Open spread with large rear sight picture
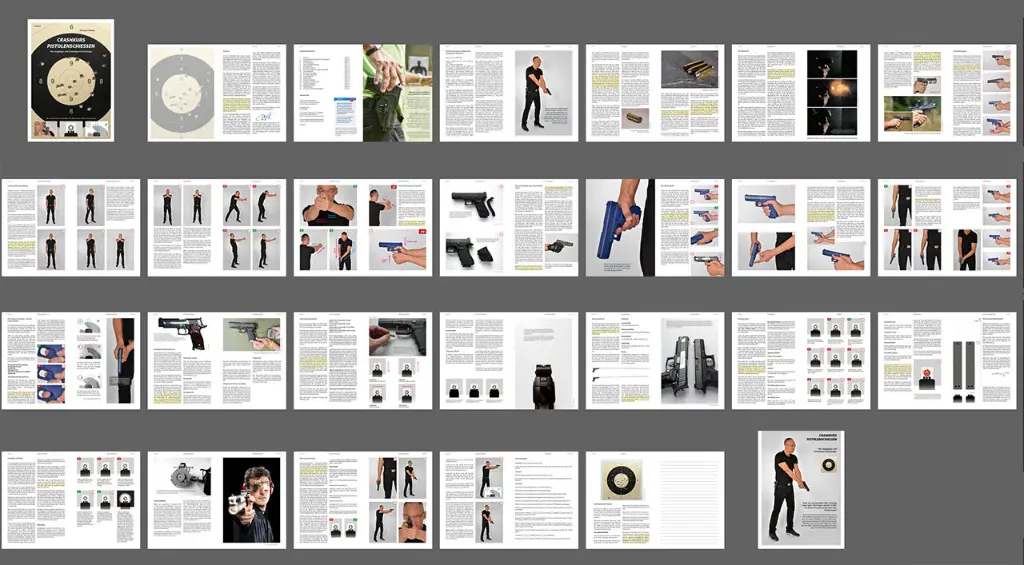Image resolution: width=1024 pixels, height=565 pixels. pyautogui.click(x=509, y=361)
